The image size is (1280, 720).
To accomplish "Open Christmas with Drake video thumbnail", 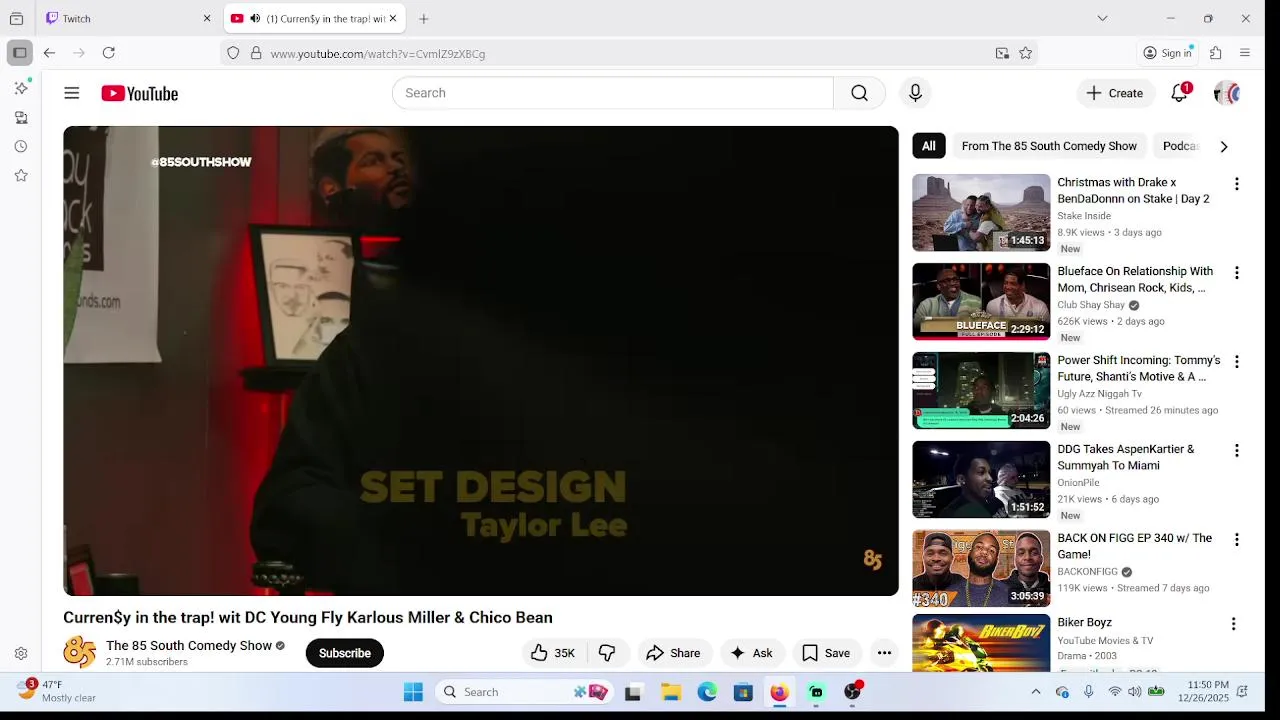I will [x=981, y=213].
